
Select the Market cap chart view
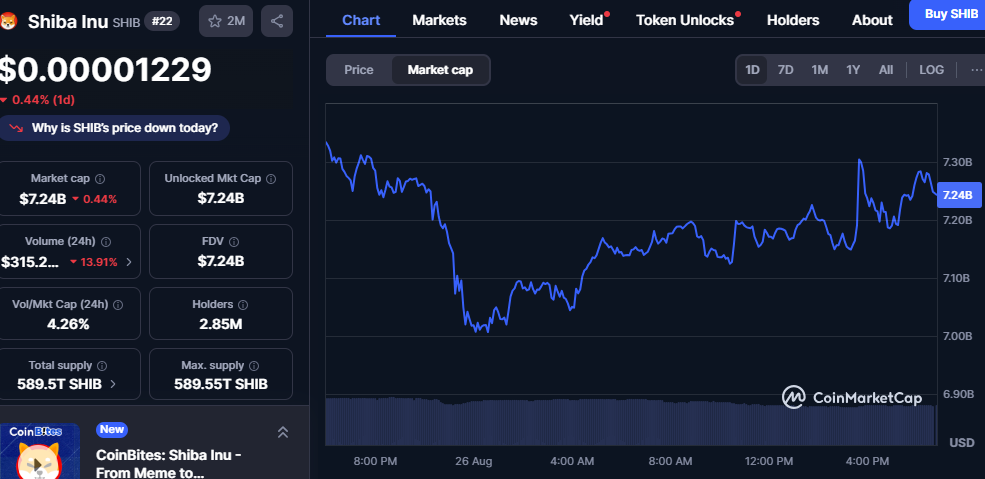pos(440,70)
